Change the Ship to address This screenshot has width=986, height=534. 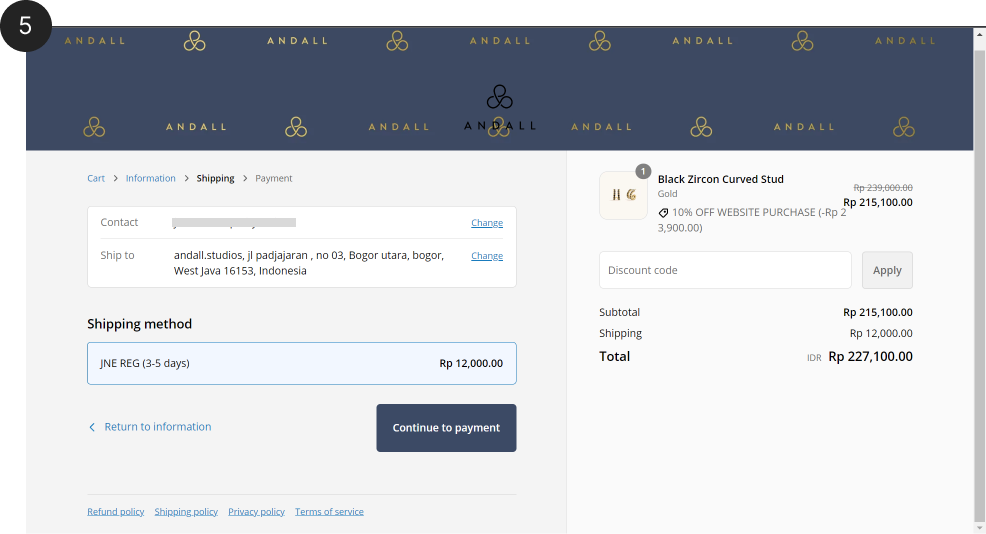coord(487,256)
